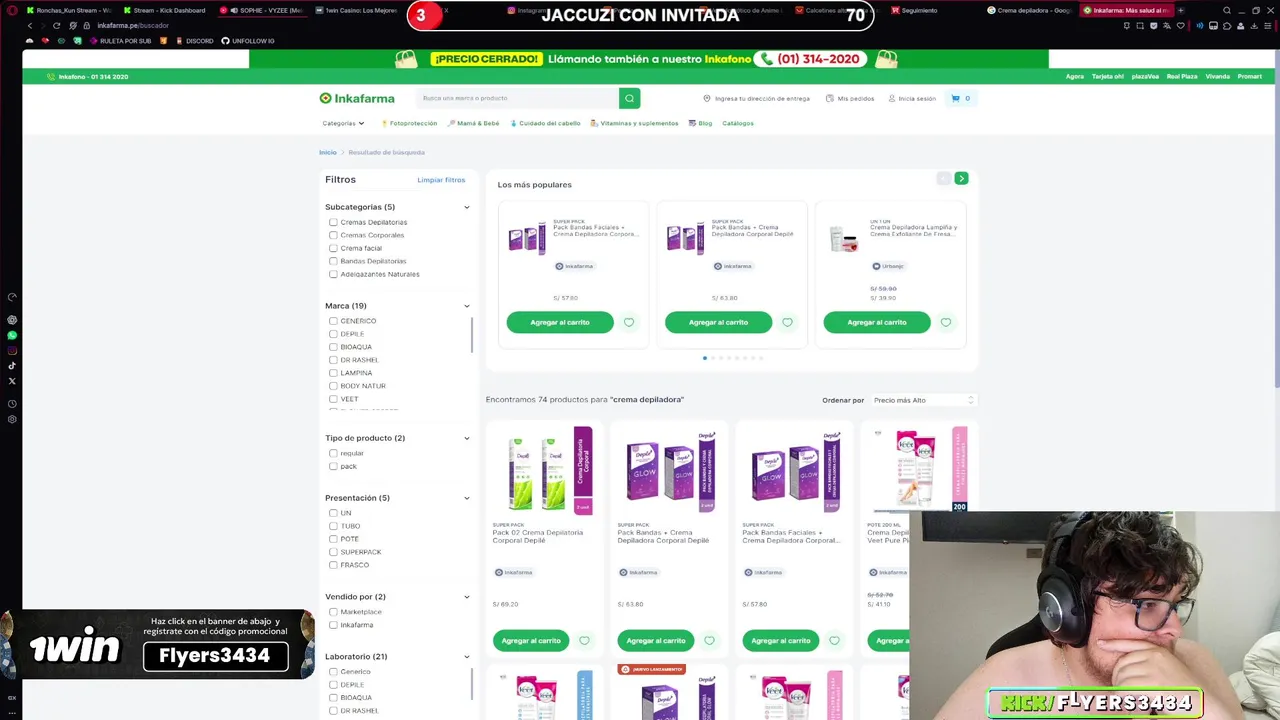Click the delivery address location pin
This screenshot has height=720, width=1280.
click(x=707, y=98)
